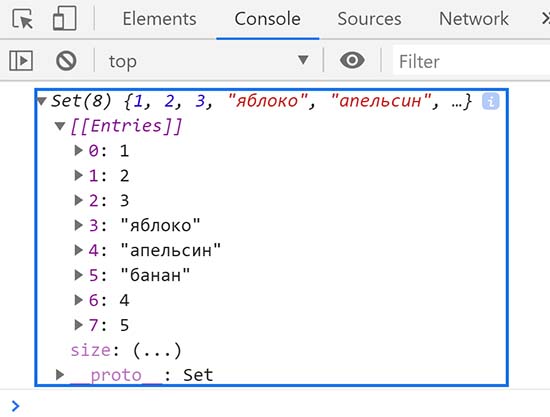
Task: Expand entry 1: 2
Action: click(79, 175)
